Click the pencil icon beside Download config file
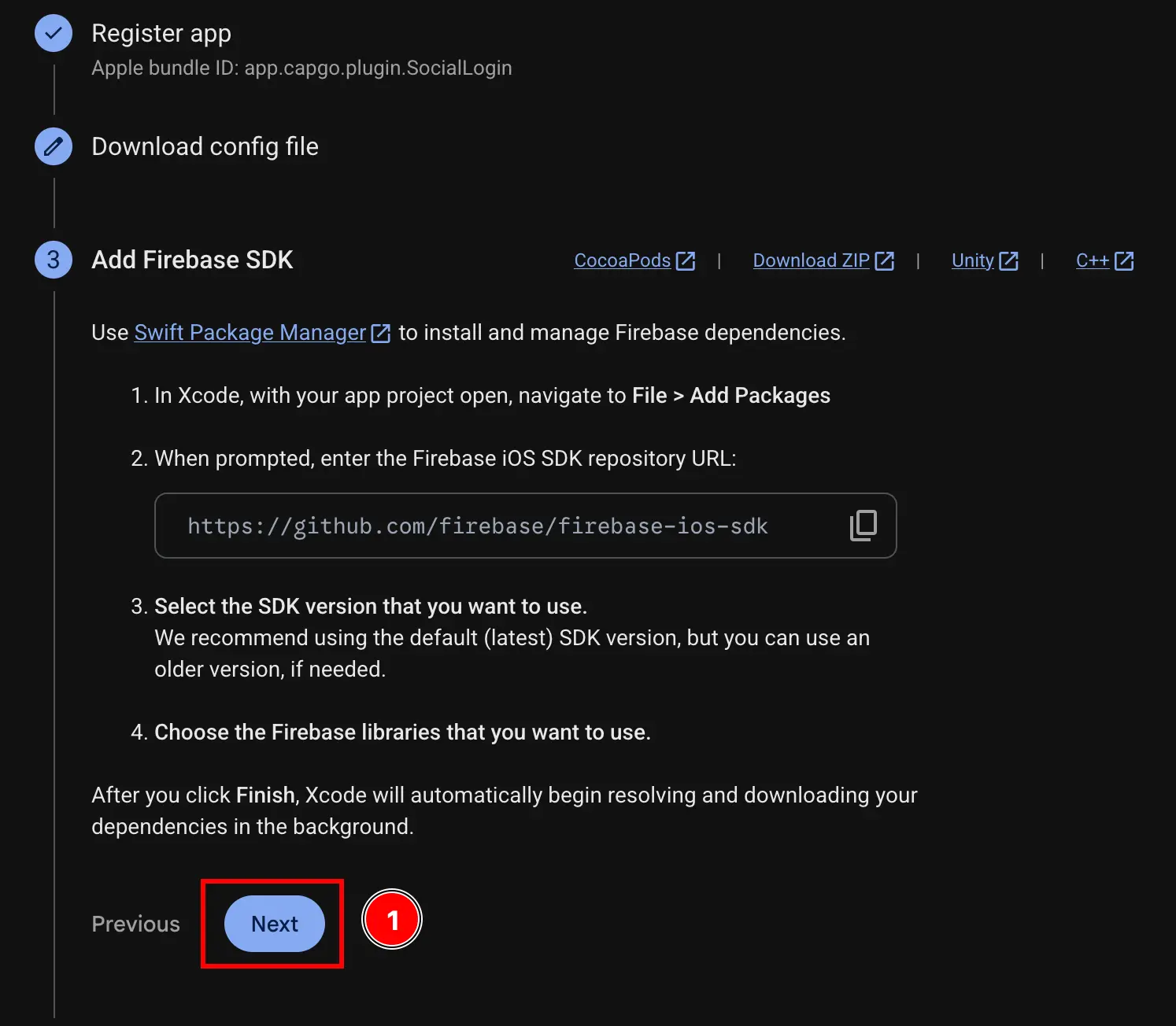 point(53,146)
